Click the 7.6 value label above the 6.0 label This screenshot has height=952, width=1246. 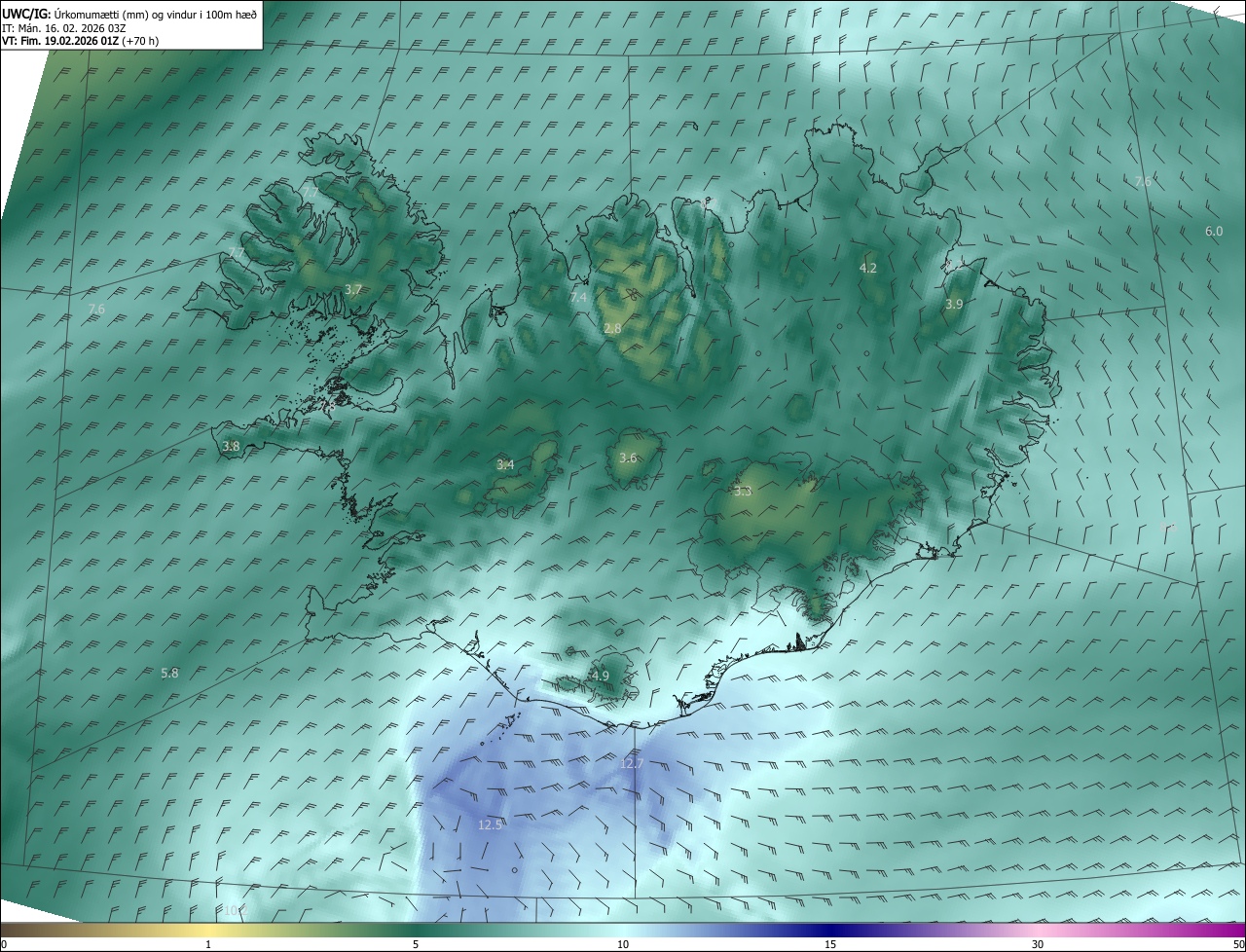click(1144, 181)
